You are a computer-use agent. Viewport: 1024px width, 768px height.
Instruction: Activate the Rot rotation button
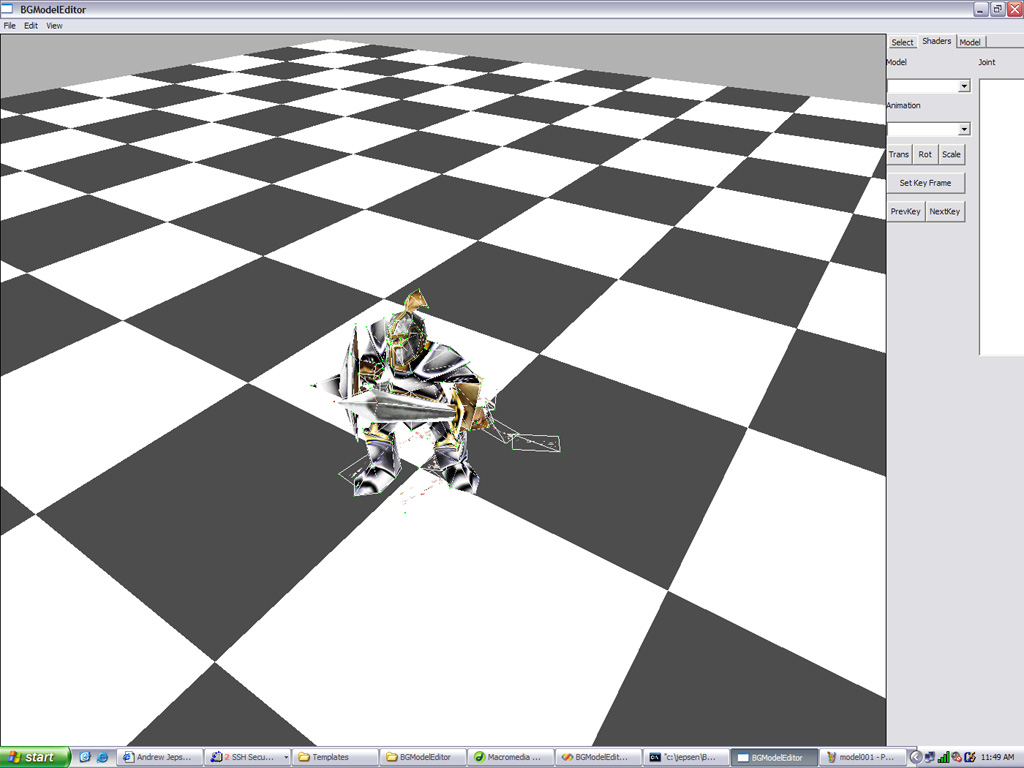(x=925, y=155)
